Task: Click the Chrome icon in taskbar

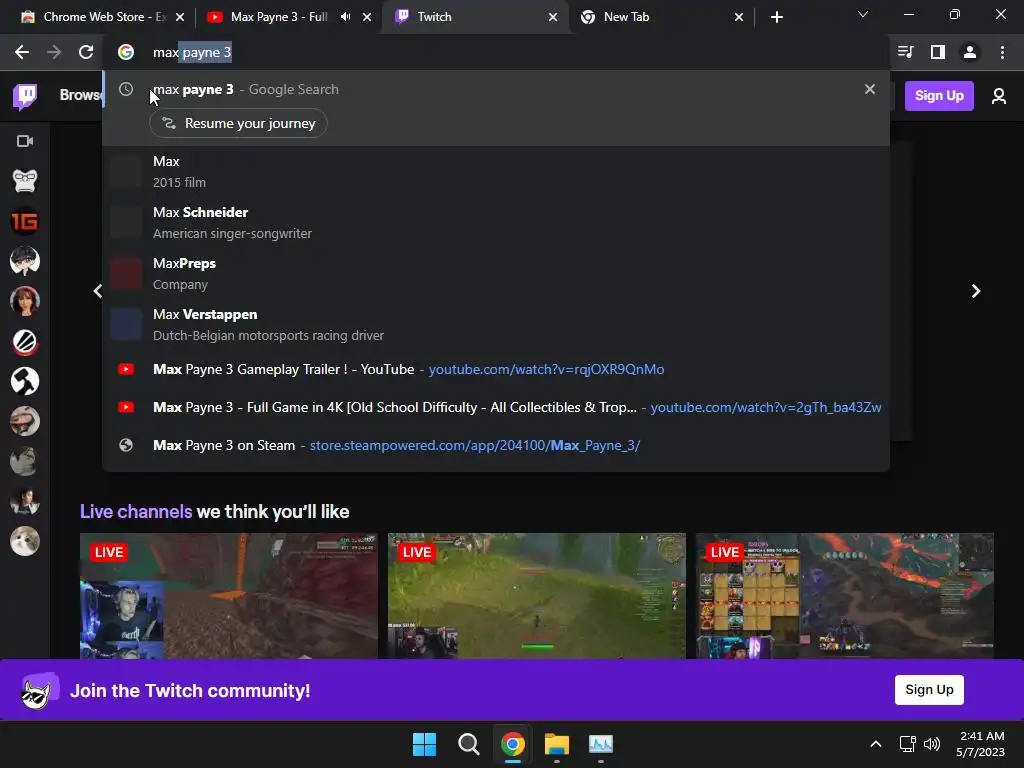Action: point(513,744)
